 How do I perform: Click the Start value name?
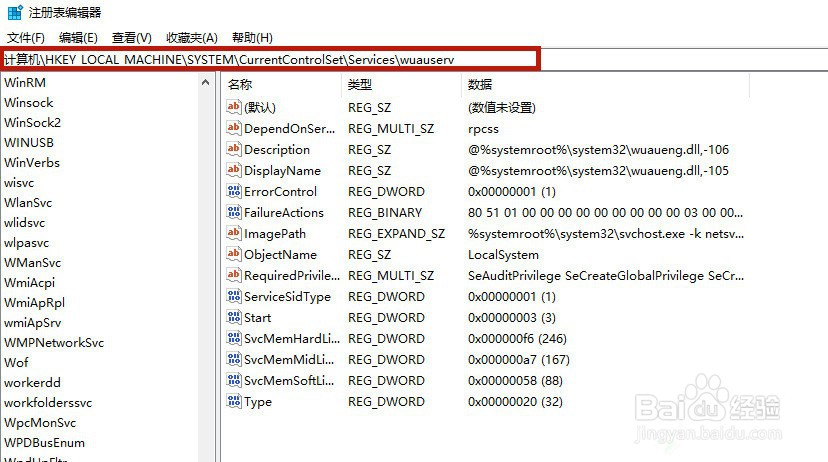tap(258, 318)
